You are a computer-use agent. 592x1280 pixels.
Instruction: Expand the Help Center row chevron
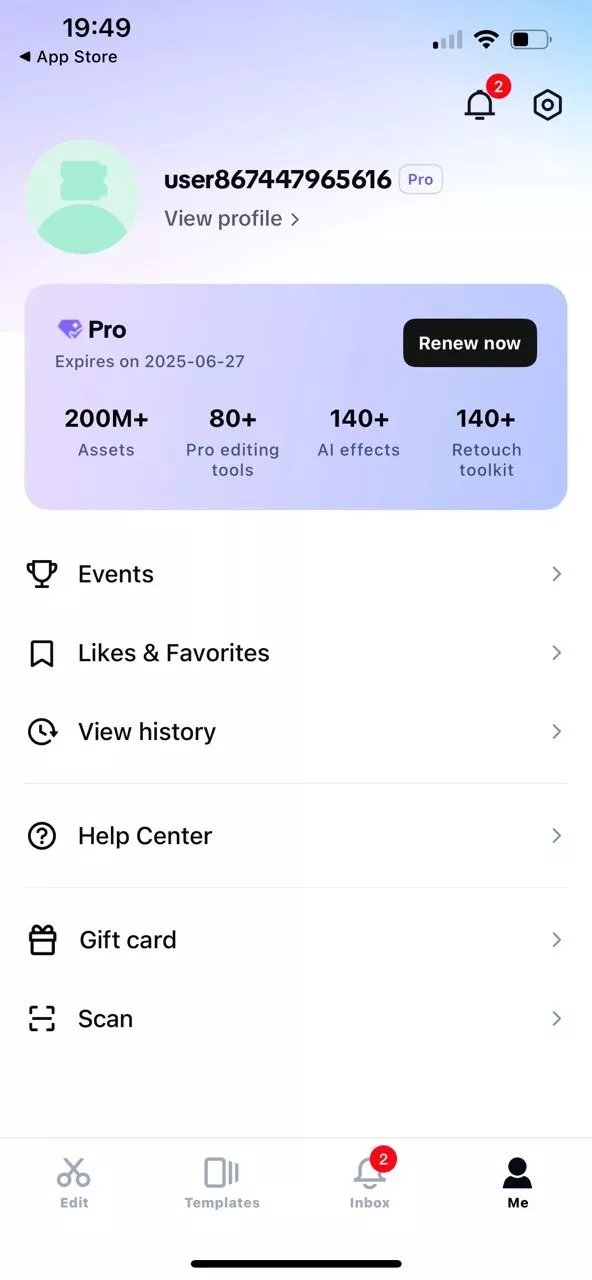(557, 836)
